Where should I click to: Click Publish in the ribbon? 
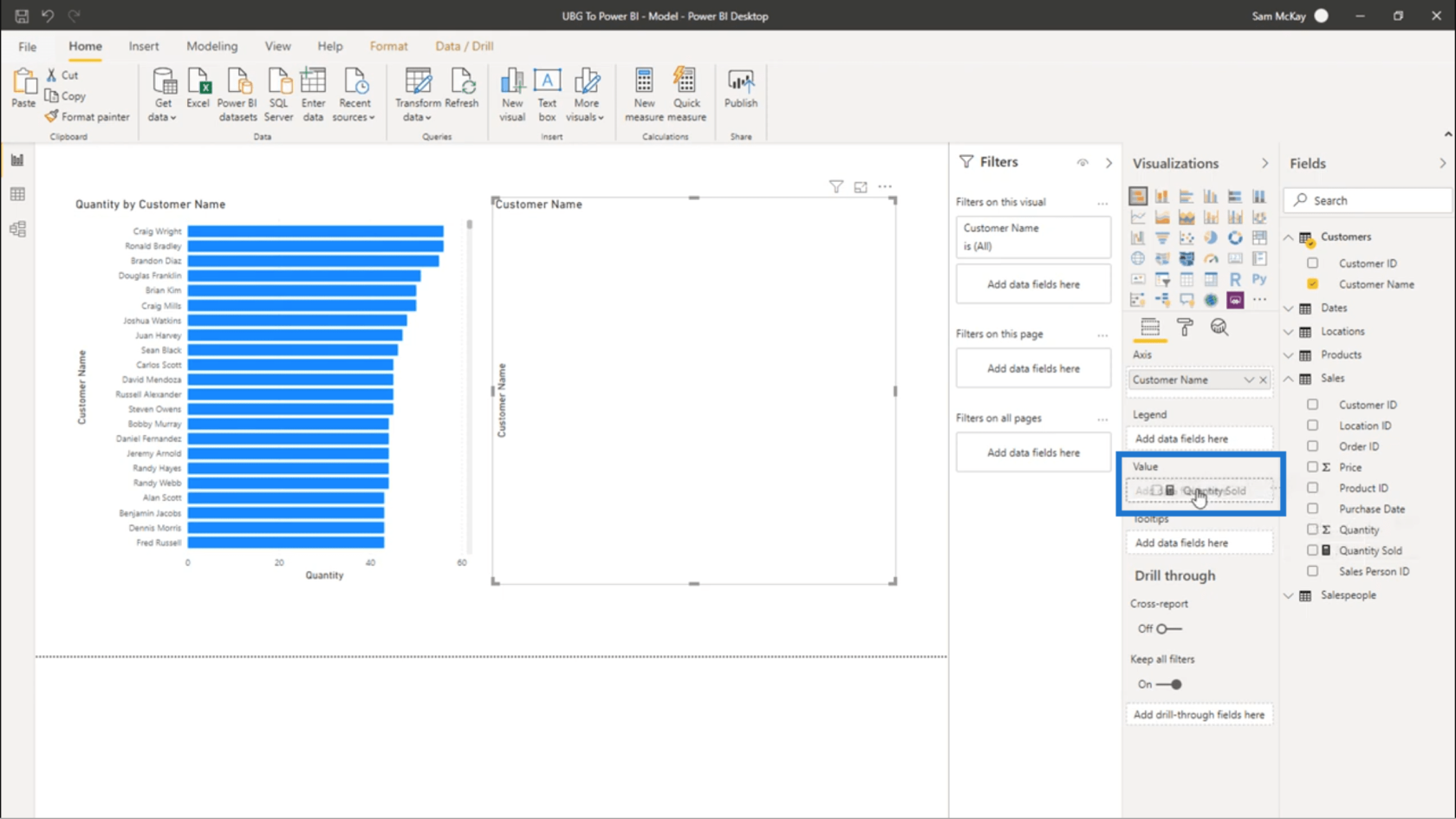pyautogui.click(x=741, y=88)
